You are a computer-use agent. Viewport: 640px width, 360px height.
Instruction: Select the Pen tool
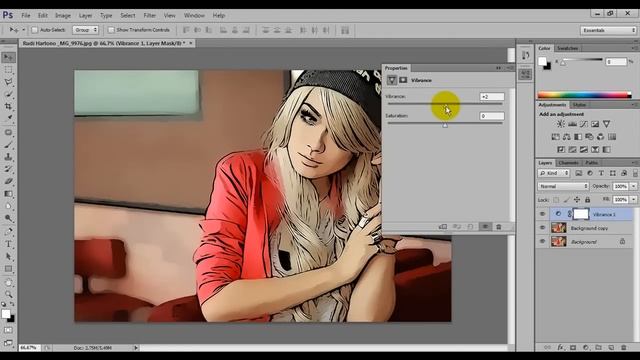coord(9,231)
